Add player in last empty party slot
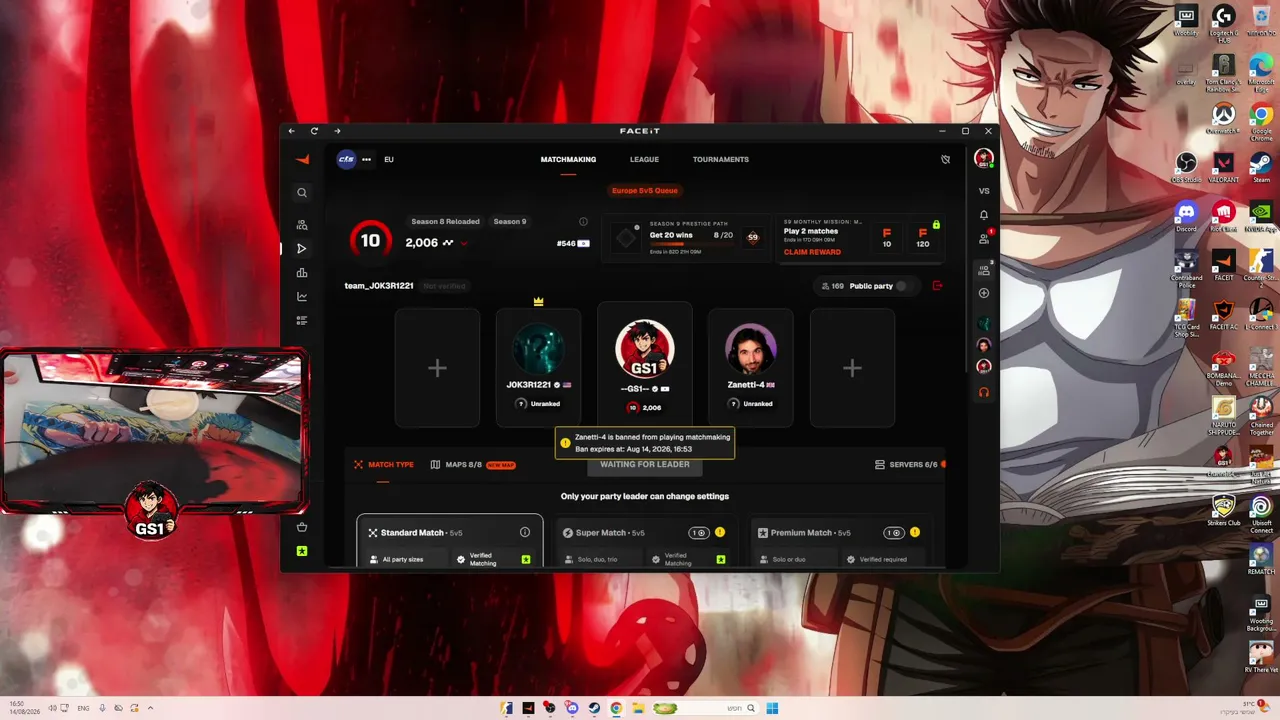 click(x=852, y=368)
